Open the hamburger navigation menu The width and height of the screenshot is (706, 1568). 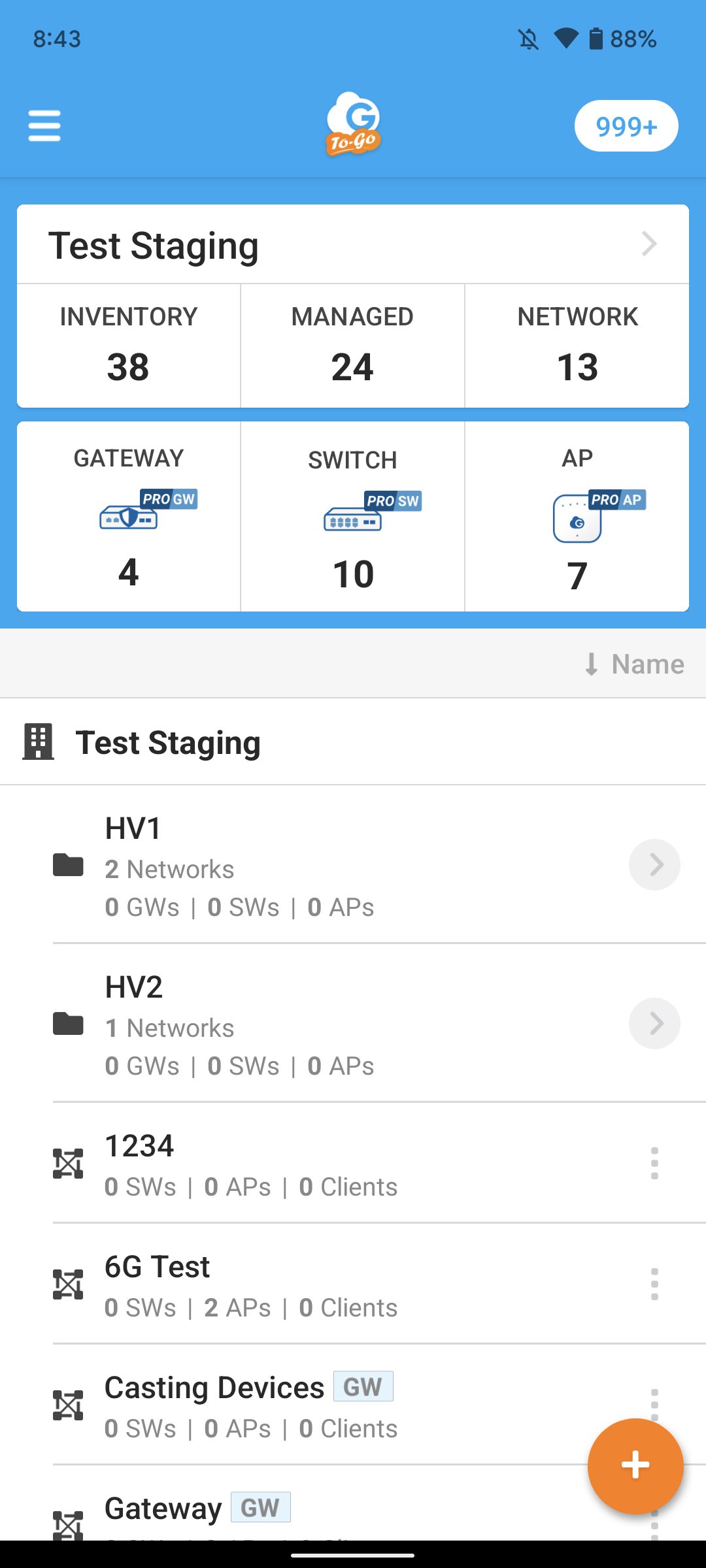click(x=44, y=125)
